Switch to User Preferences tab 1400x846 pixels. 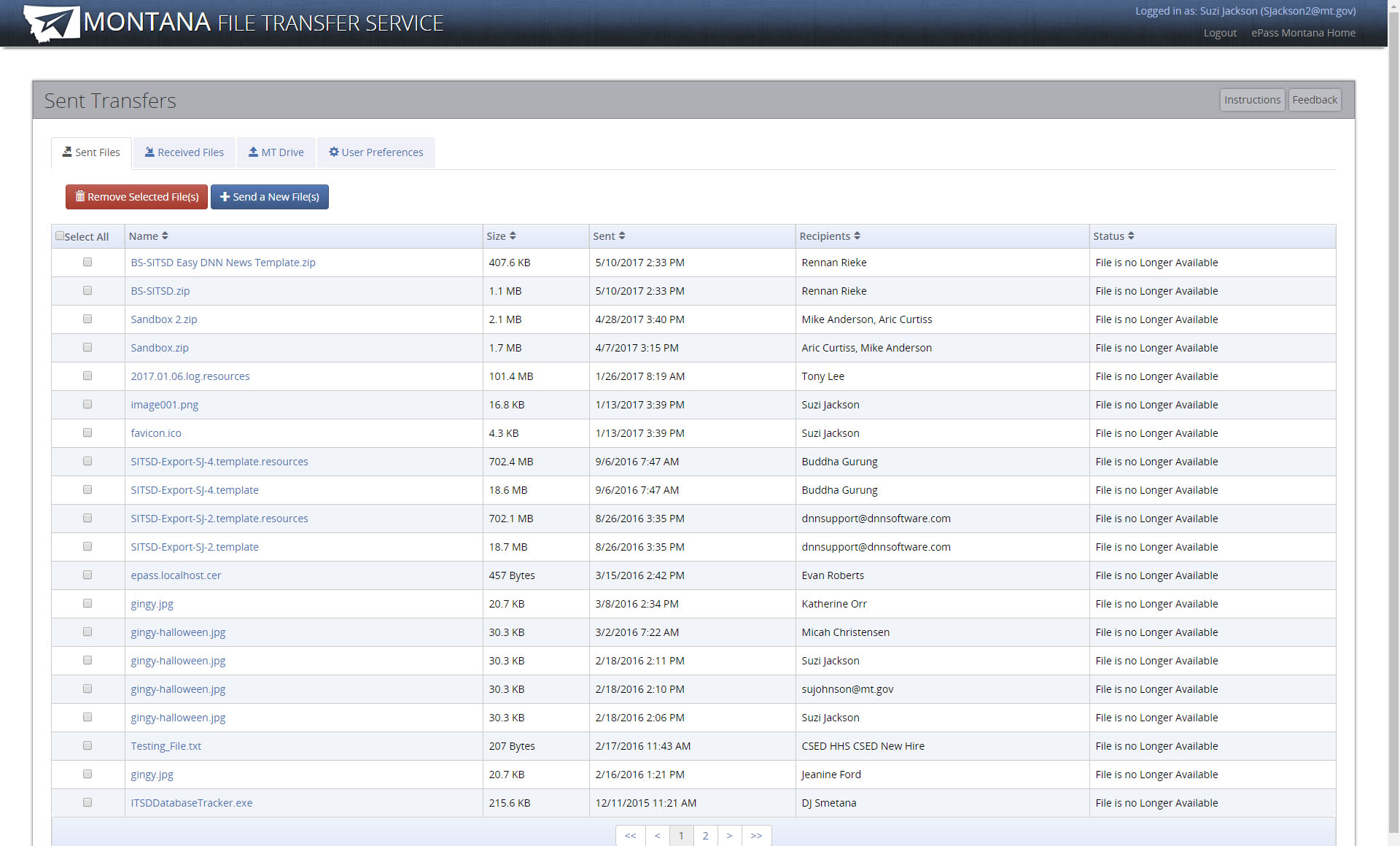[x=376, y=152]
